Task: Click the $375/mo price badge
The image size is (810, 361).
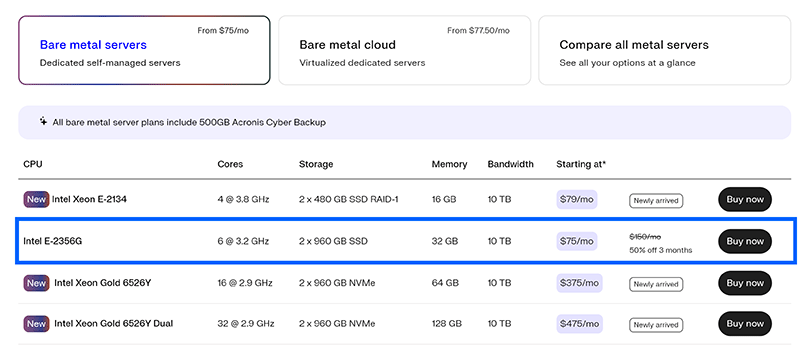Action: point(579,283)
